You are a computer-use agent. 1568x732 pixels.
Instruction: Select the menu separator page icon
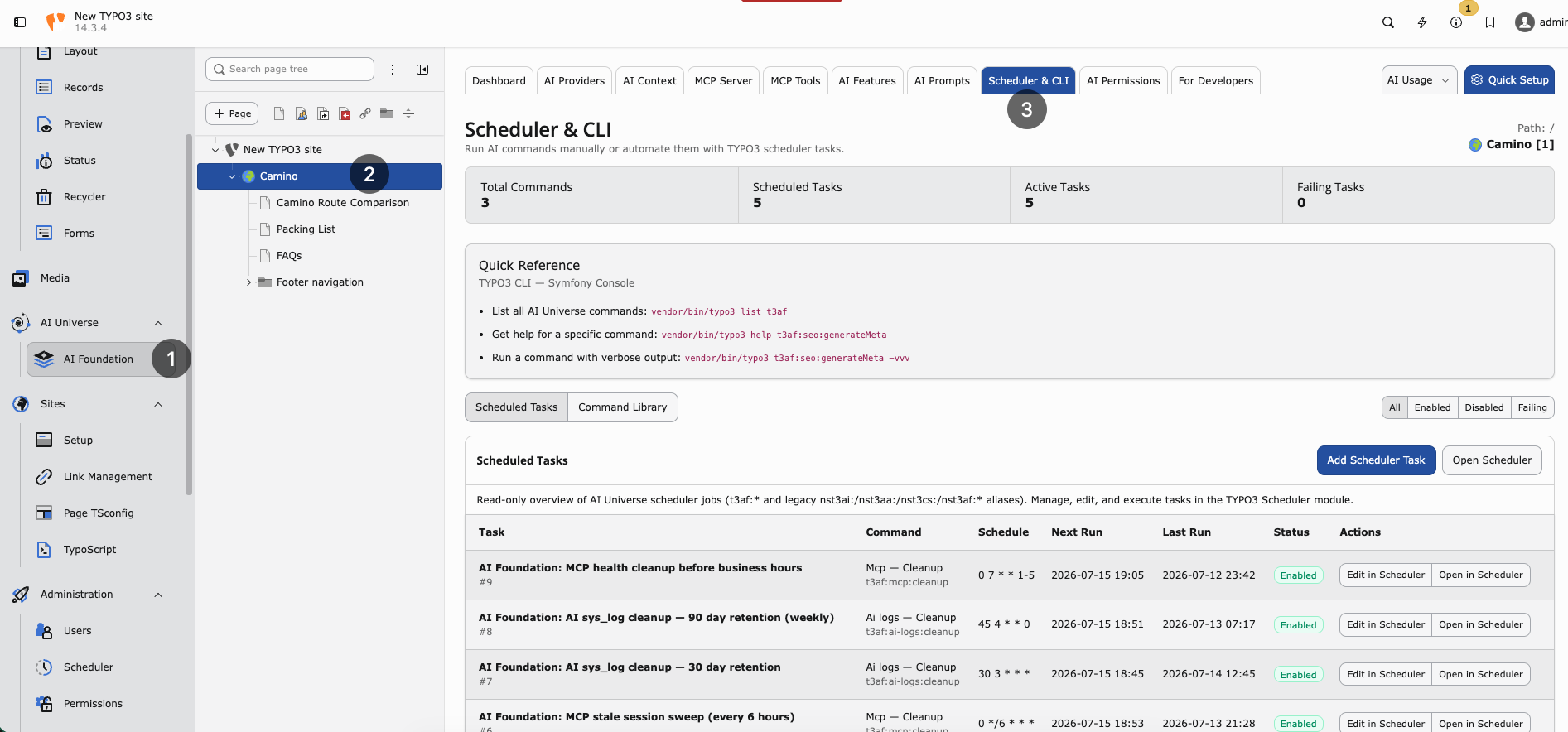(x=408, y=113)
